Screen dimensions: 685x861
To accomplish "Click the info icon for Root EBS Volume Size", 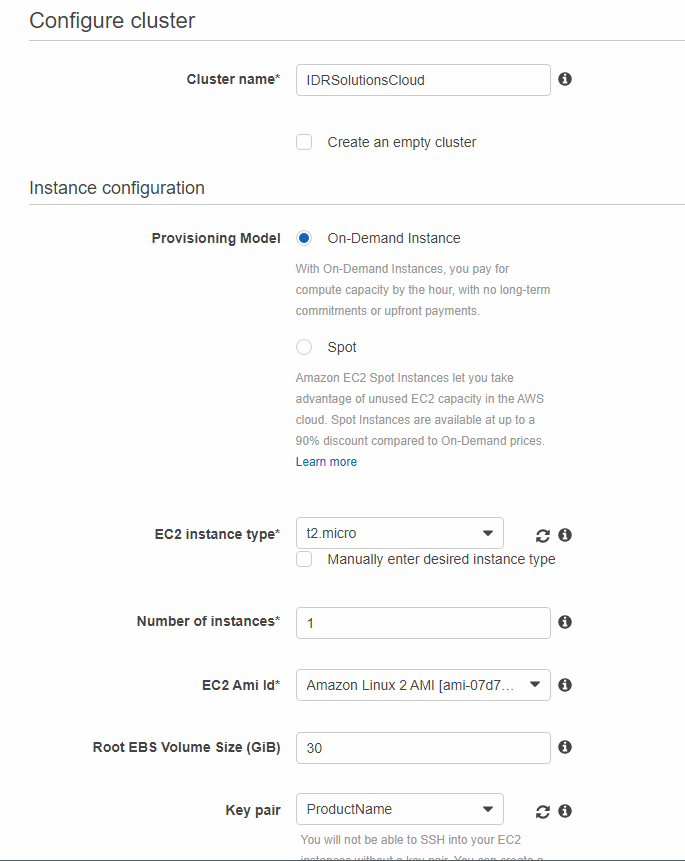I will 565,747.
